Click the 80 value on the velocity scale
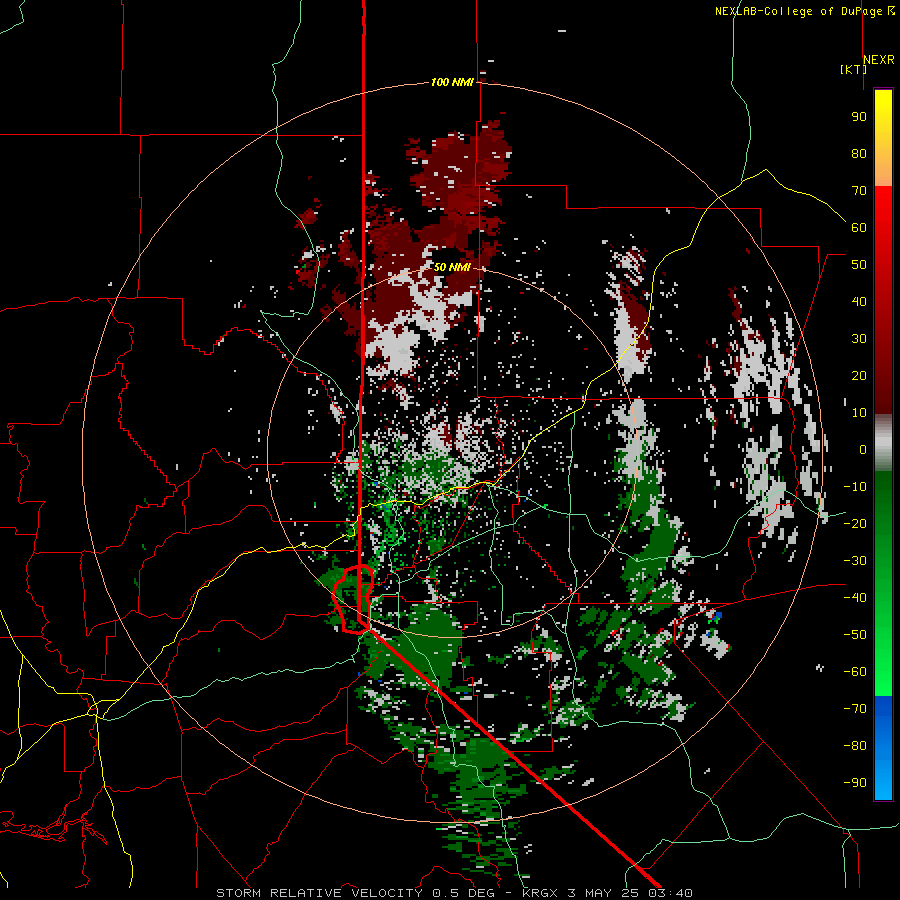Image resolution: width=900 pixels, height=900 pixels. click(x=859, y=153)
